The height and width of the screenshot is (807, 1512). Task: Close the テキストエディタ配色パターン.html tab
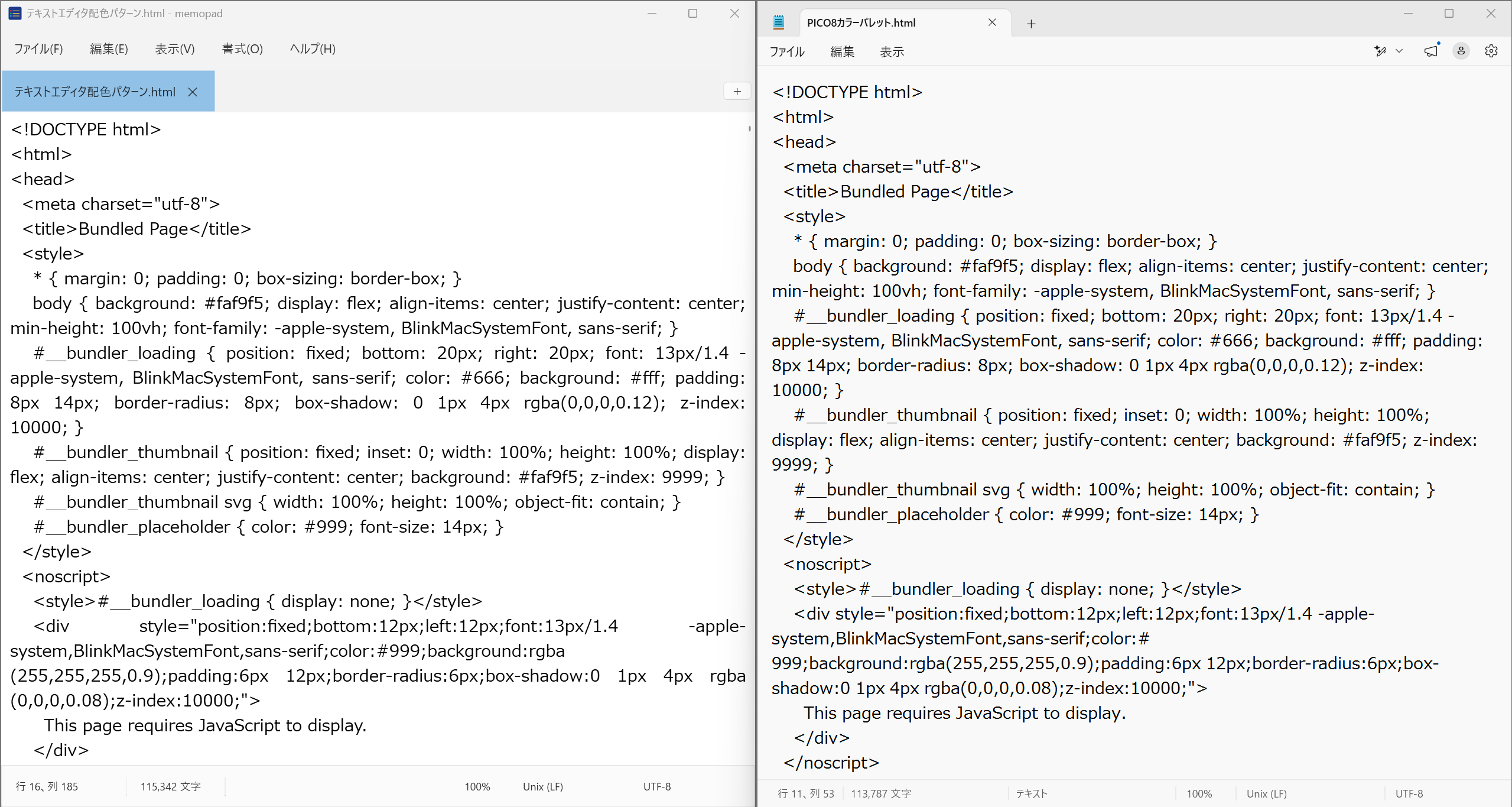193,92
